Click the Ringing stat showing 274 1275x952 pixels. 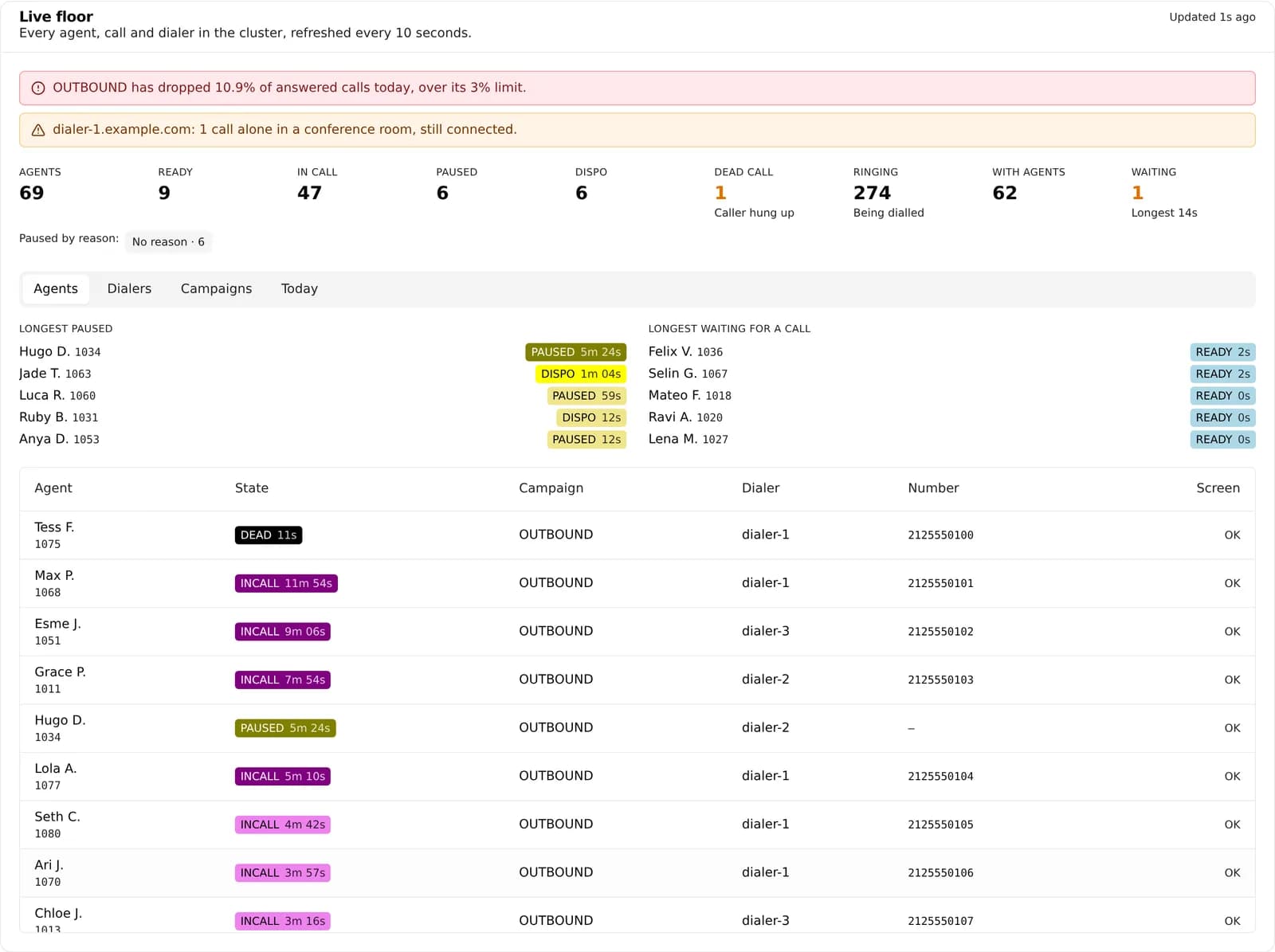889,192
